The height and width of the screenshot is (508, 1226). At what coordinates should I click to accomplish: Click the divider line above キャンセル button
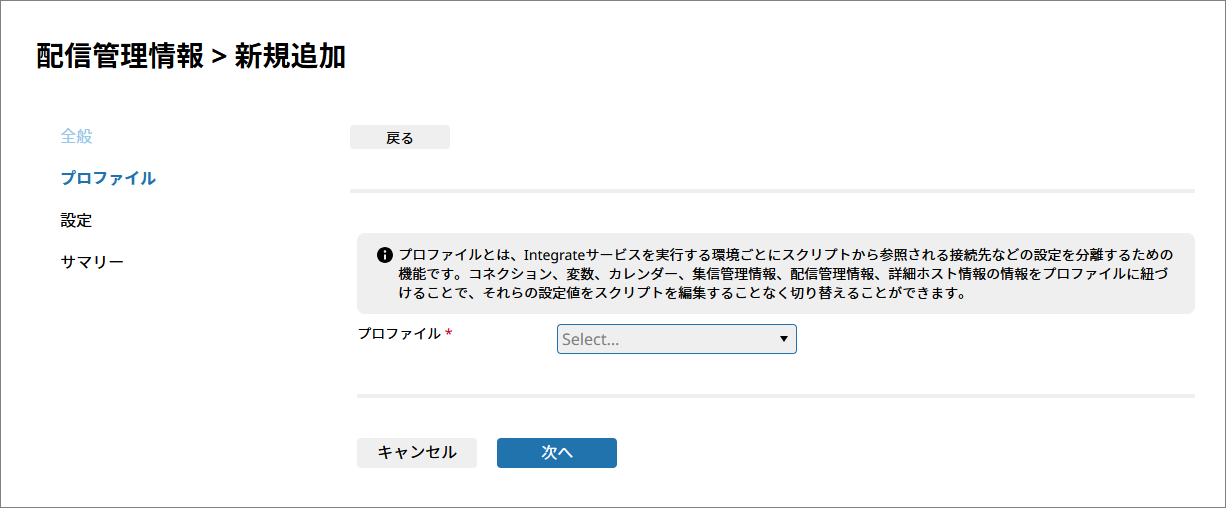tap(775, 396)
